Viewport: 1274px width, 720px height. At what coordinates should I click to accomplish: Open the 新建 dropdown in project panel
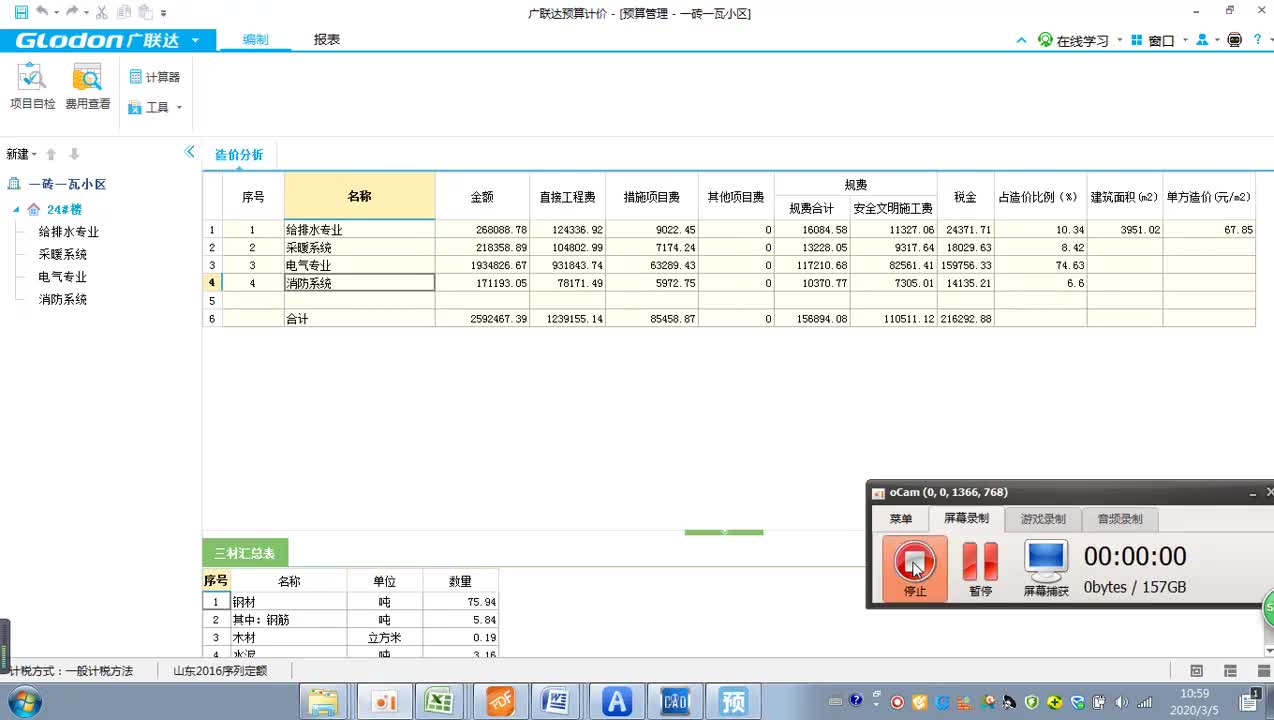pos(21,154)
